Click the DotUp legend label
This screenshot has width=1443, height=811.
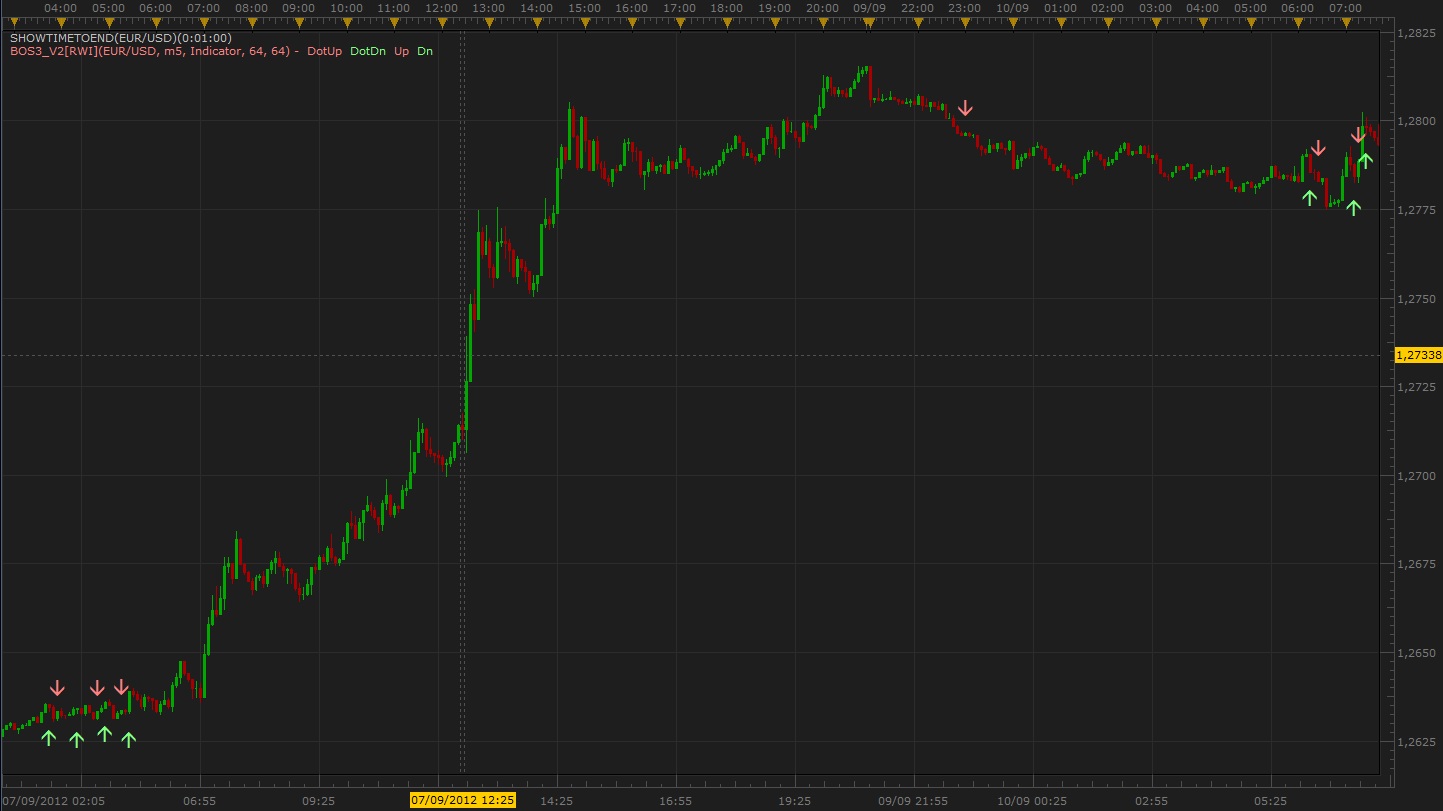click(325, 51)
